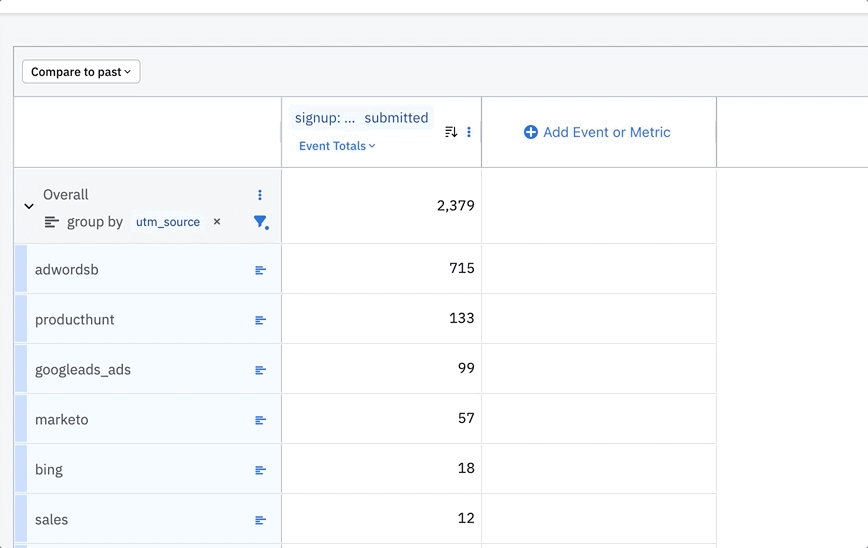Viewport: 868px width, 548px height.
Task: Click the breakdown icon for producthunt row
Action: click(x=260, y=320)
